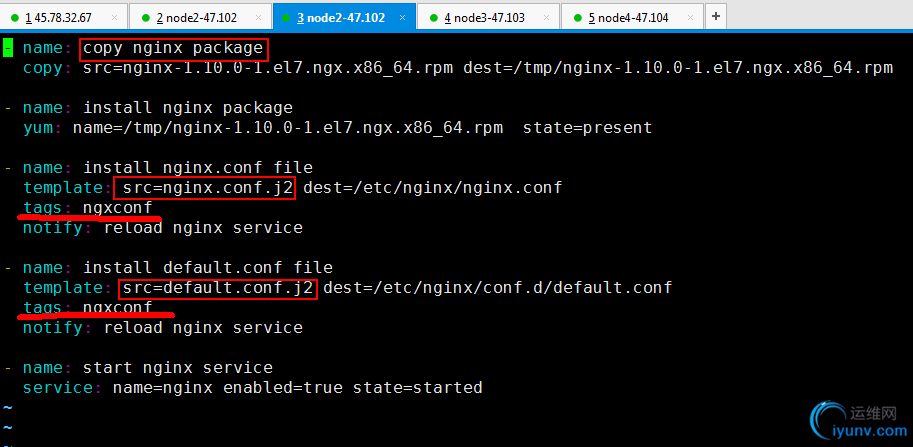The height and width of the screenshot is (447, 913).
Task: Click the green status dot on the node3-47.103 tab
Action: (433, 18)
